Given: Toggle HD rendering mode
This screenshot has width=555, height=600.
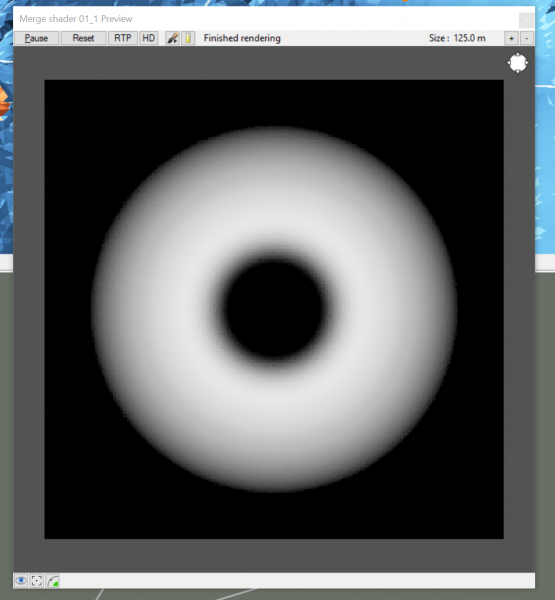Looking at the screenshot, I should coord(149,38).
